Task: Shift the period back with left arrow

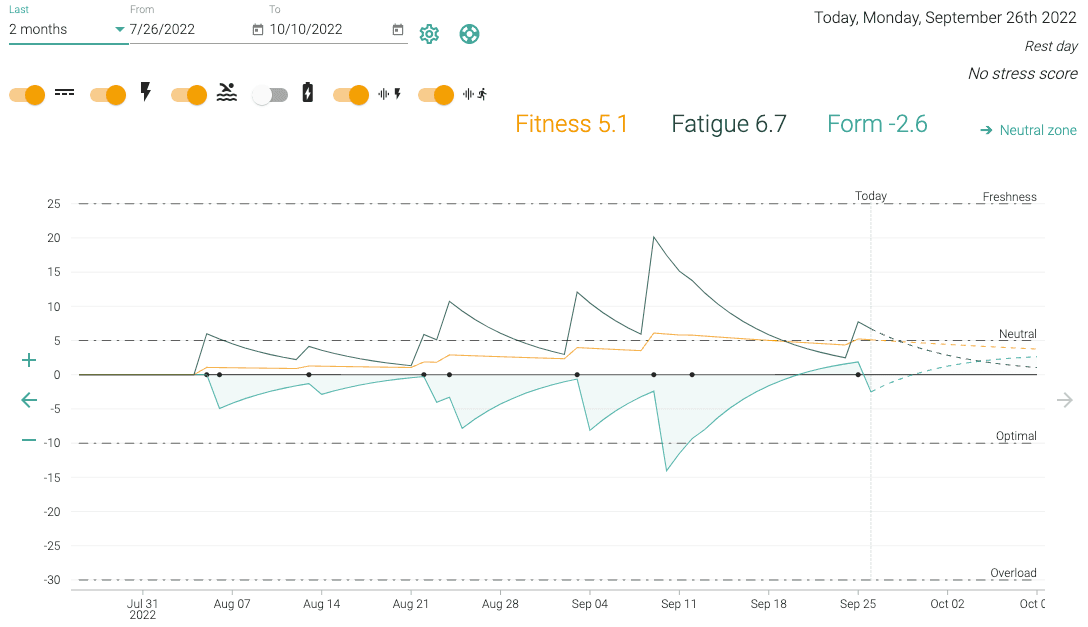Action: pyautogui.click(x=29, y=400)
